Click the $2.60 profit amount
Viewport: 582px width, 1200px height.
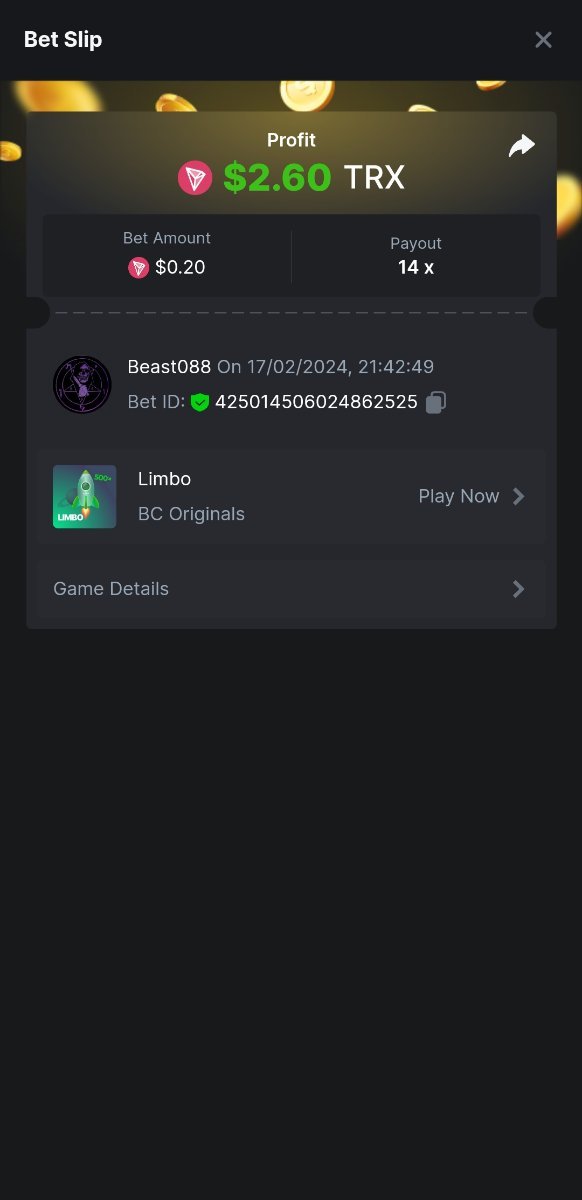277,178
